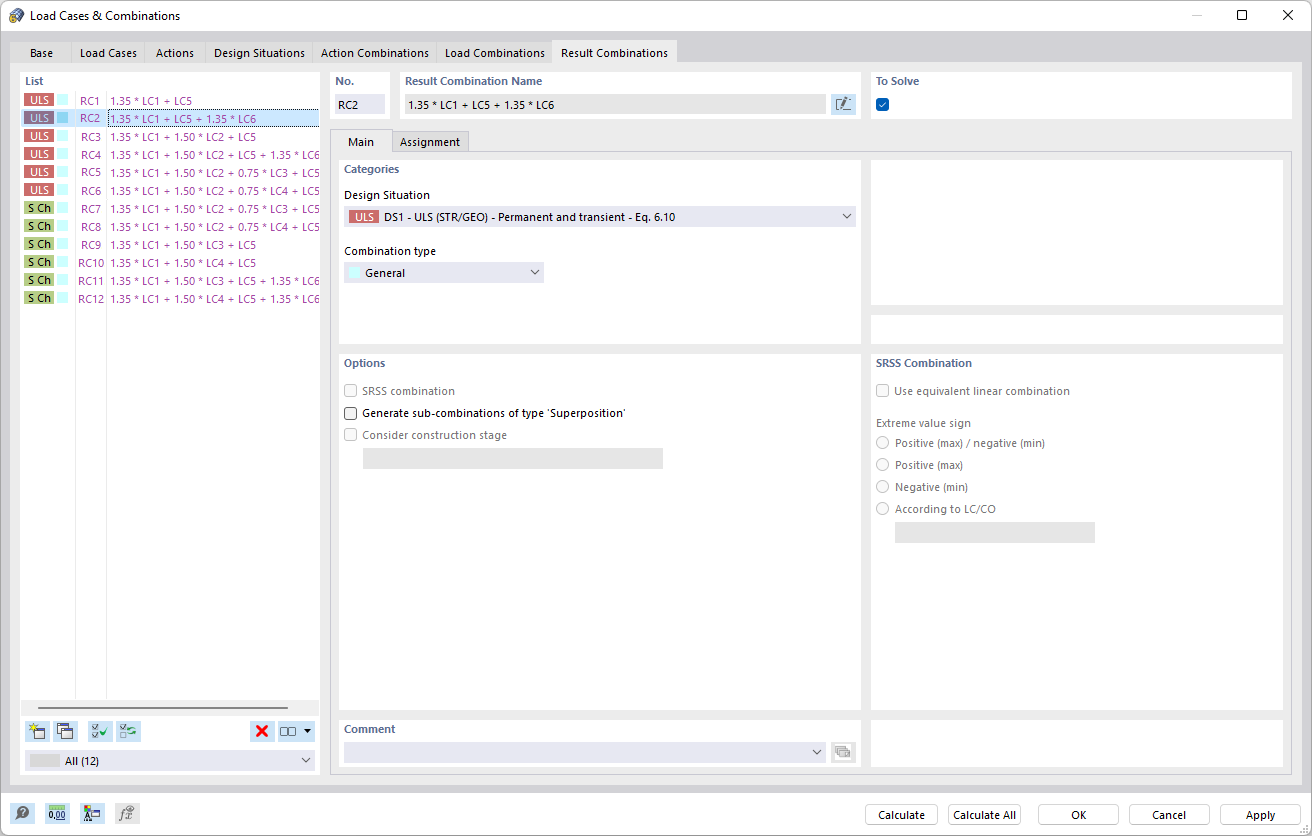1312x836 pixels.
Task: Select row RC1 '1.35 * LC1 + LC5'
Action: pyautogui.click(x=170, y=100)
